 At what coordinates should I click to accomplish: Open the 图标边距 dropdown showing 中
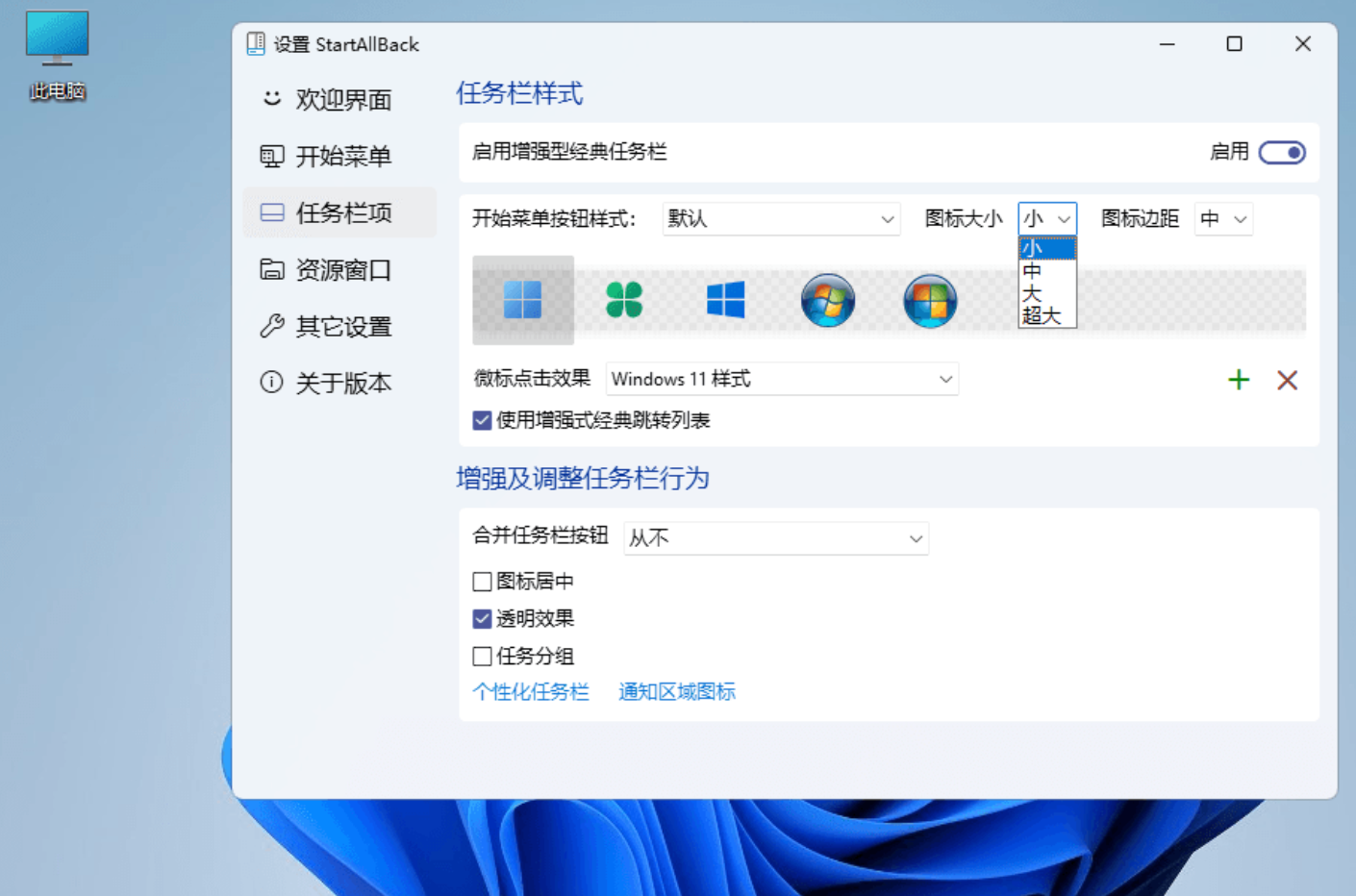tap(1223, 219)
